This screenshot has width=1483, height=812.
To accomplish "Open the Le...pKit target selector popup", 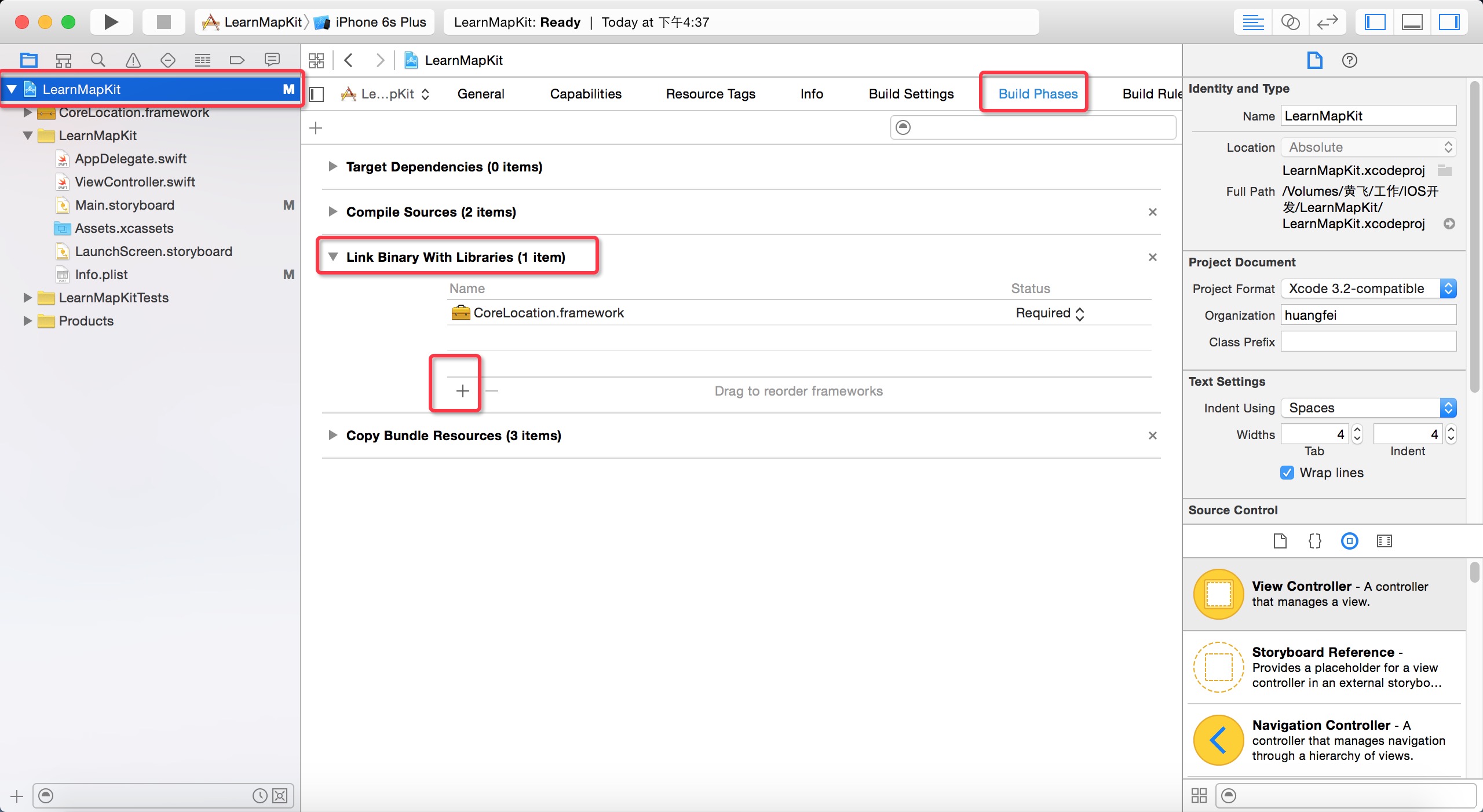I will (386, 94).
